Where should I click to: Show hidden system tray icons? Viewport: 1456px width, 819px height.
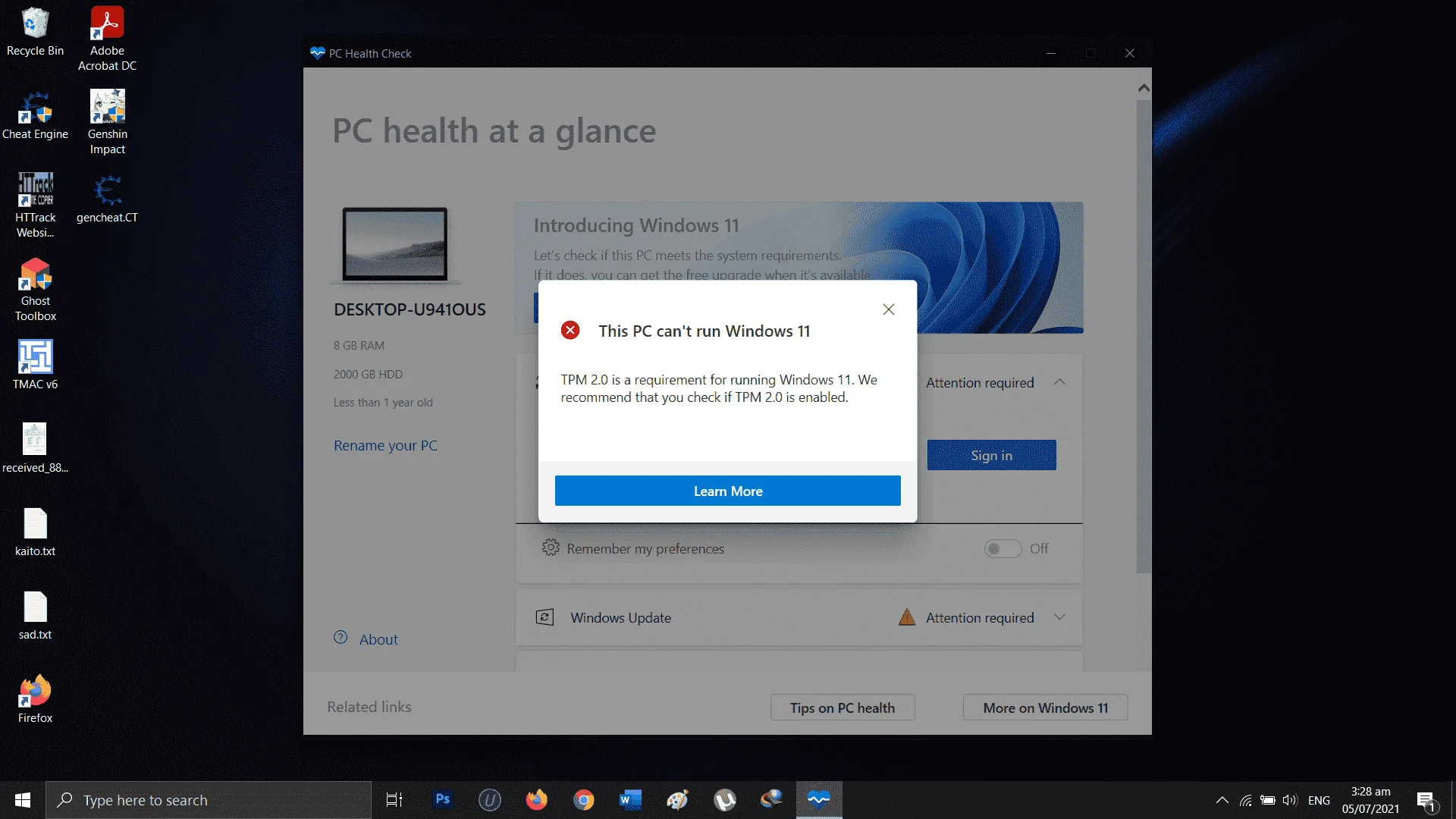1222,800
